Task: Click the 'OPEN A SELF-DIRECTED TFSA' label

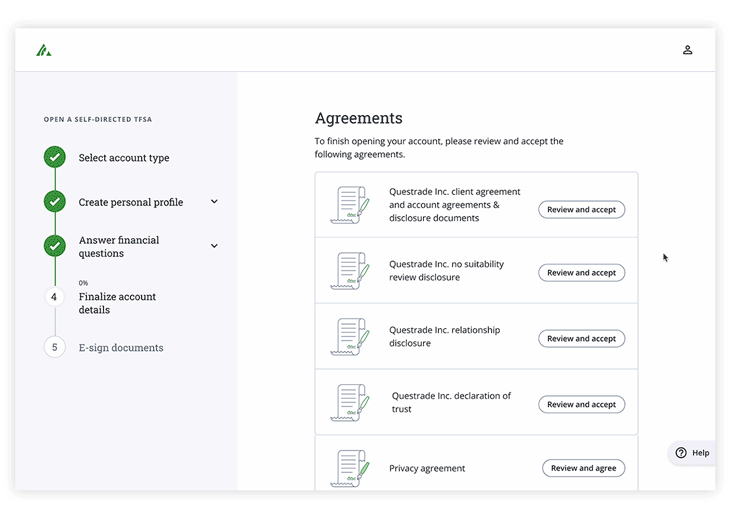Action: tap(98, 120)
